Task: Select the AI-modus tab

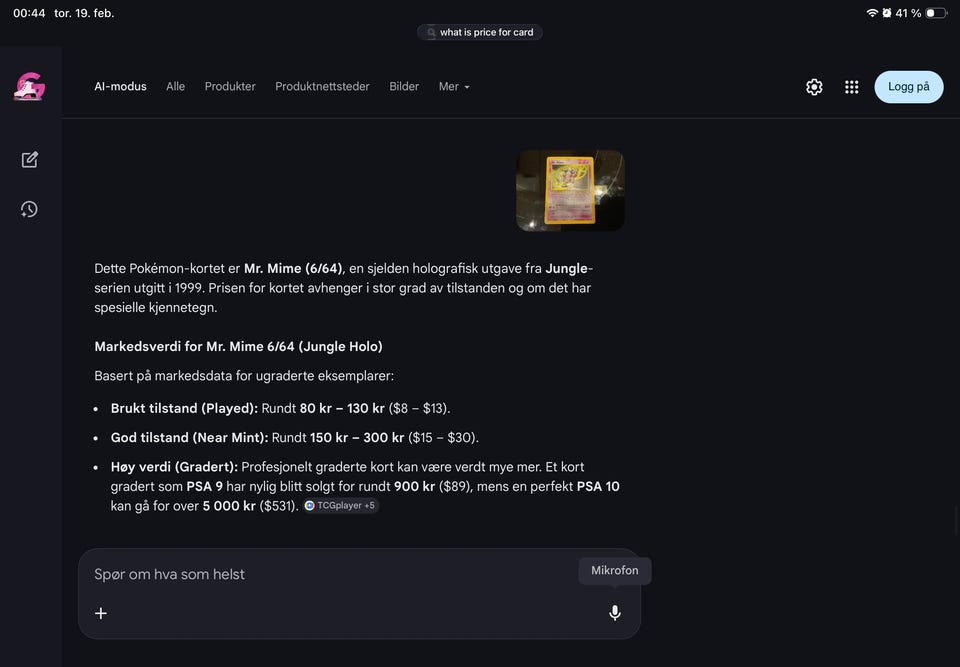Action: coord(121,86)
